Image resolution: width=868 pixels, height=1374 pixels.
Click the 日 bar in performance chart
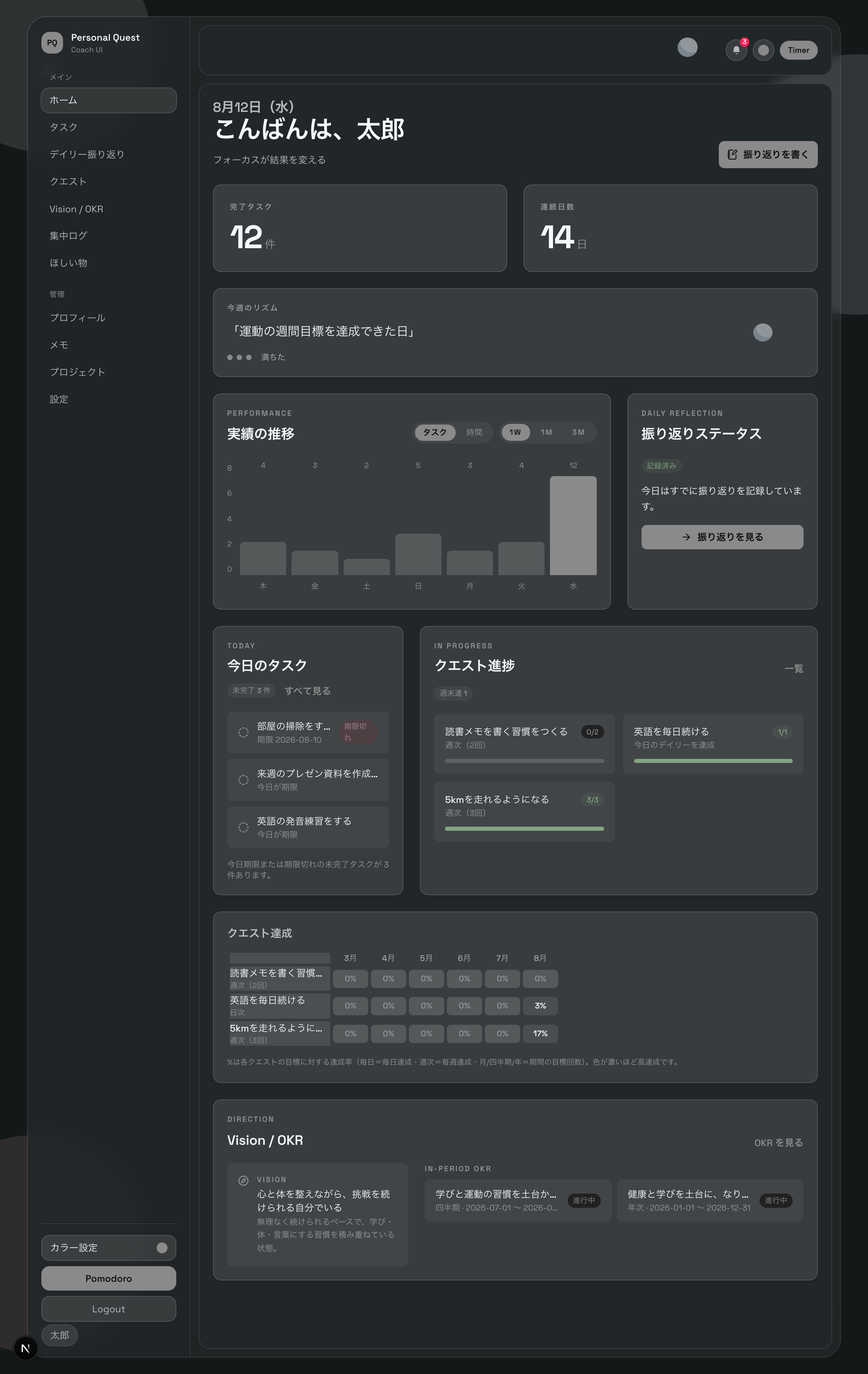418,555
